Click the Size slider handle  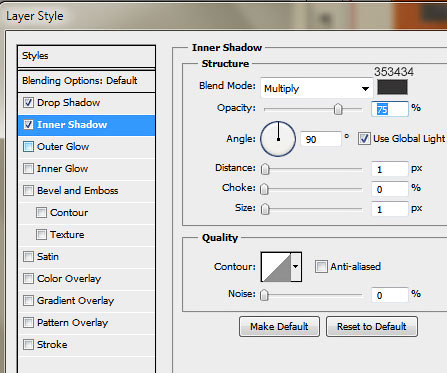(x=265, y=209)
